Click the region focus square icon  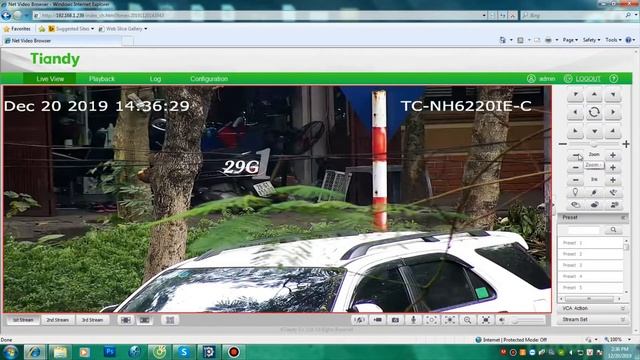431,320
